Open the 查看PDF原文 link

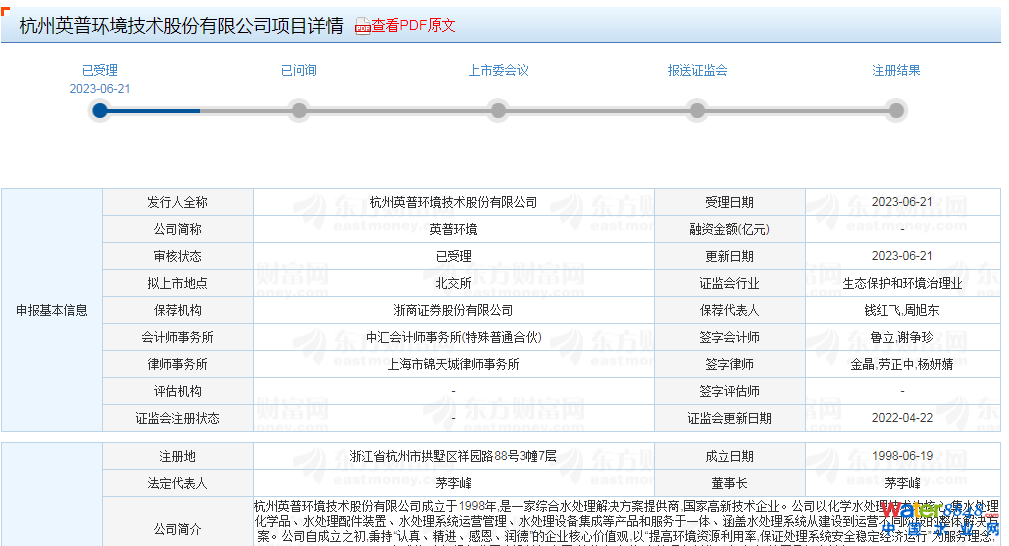point(413,26)
